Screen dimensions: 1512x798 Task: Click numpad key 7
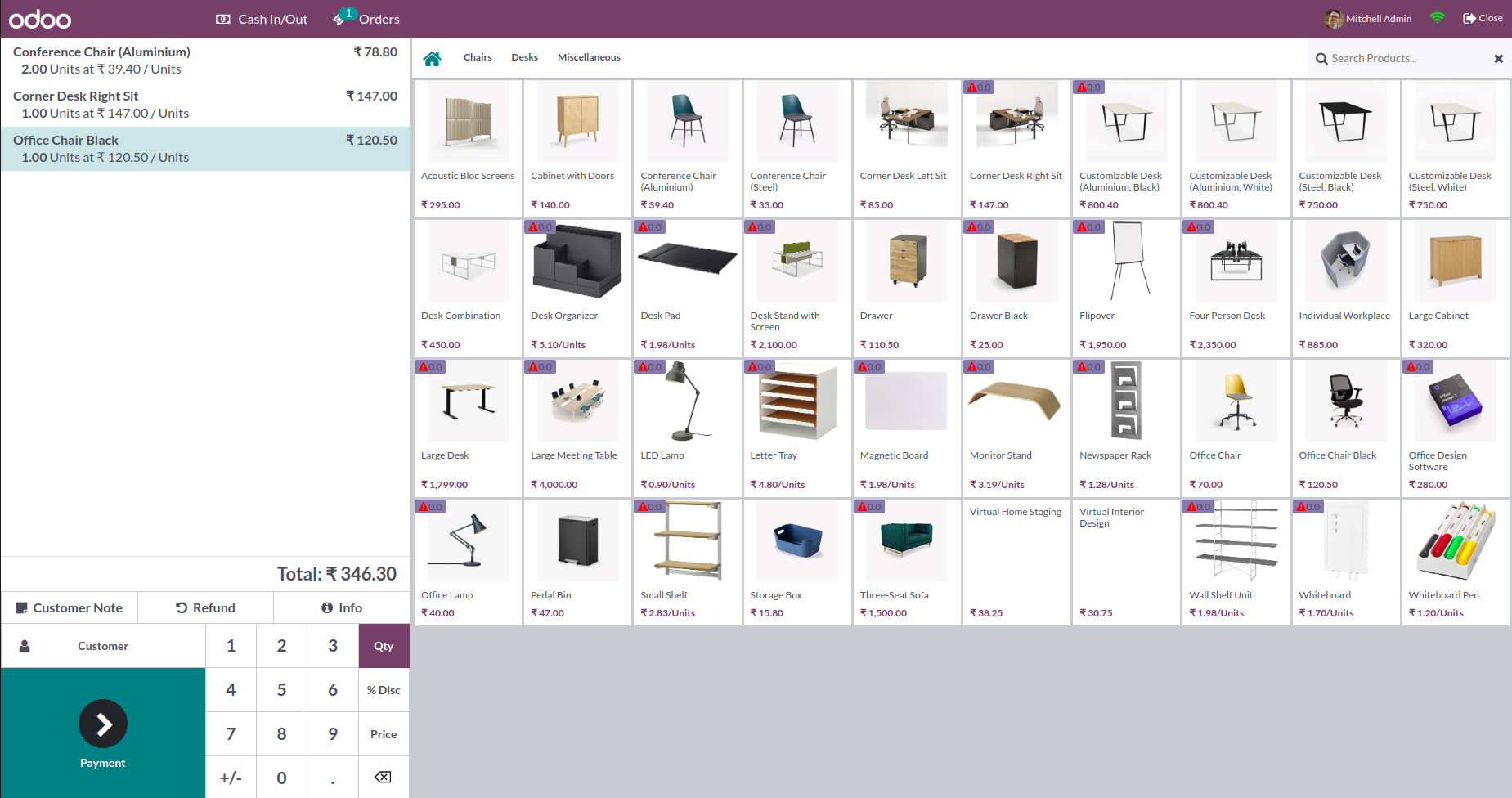point(231,734)
